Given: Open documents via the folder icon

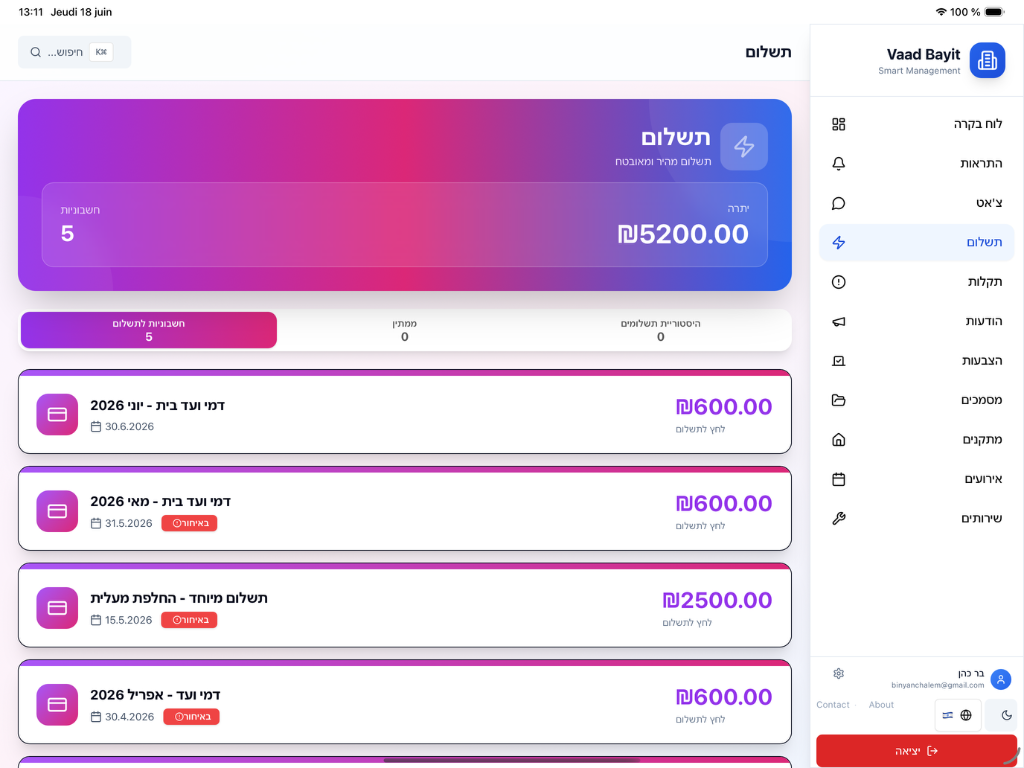Looking at the screenshot, I should click(x=839, y=400).
